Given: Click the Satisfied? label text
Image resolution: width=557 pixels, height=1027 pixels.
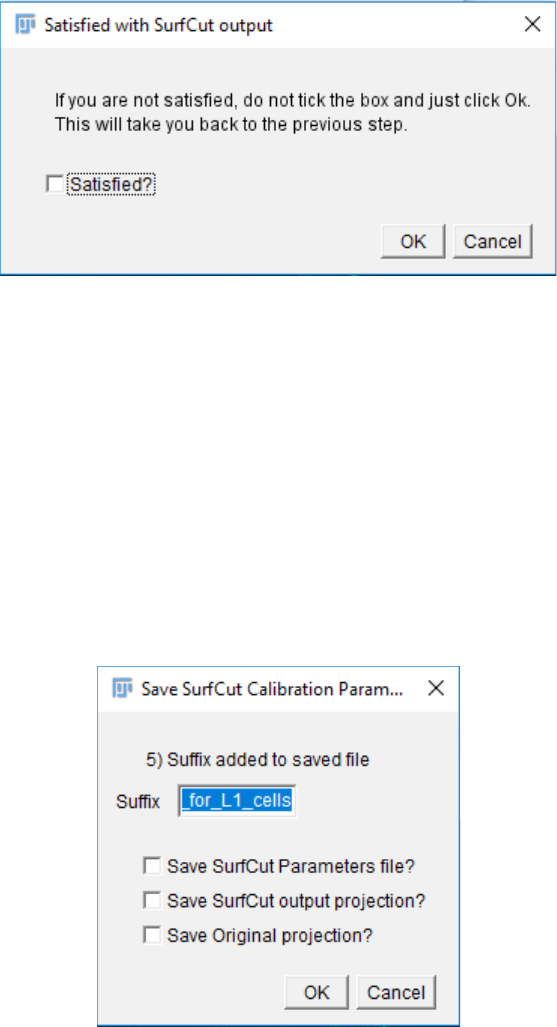Looking at the screenshot, I should (111, 185).
